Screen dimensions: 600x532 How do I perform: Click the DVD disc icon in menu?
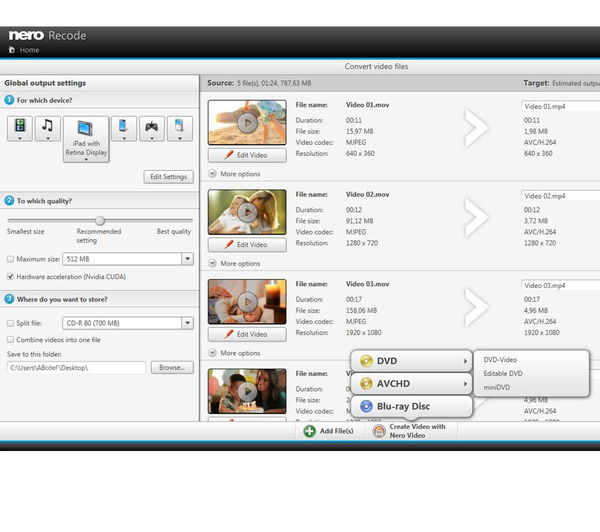[x=366, y=361]
